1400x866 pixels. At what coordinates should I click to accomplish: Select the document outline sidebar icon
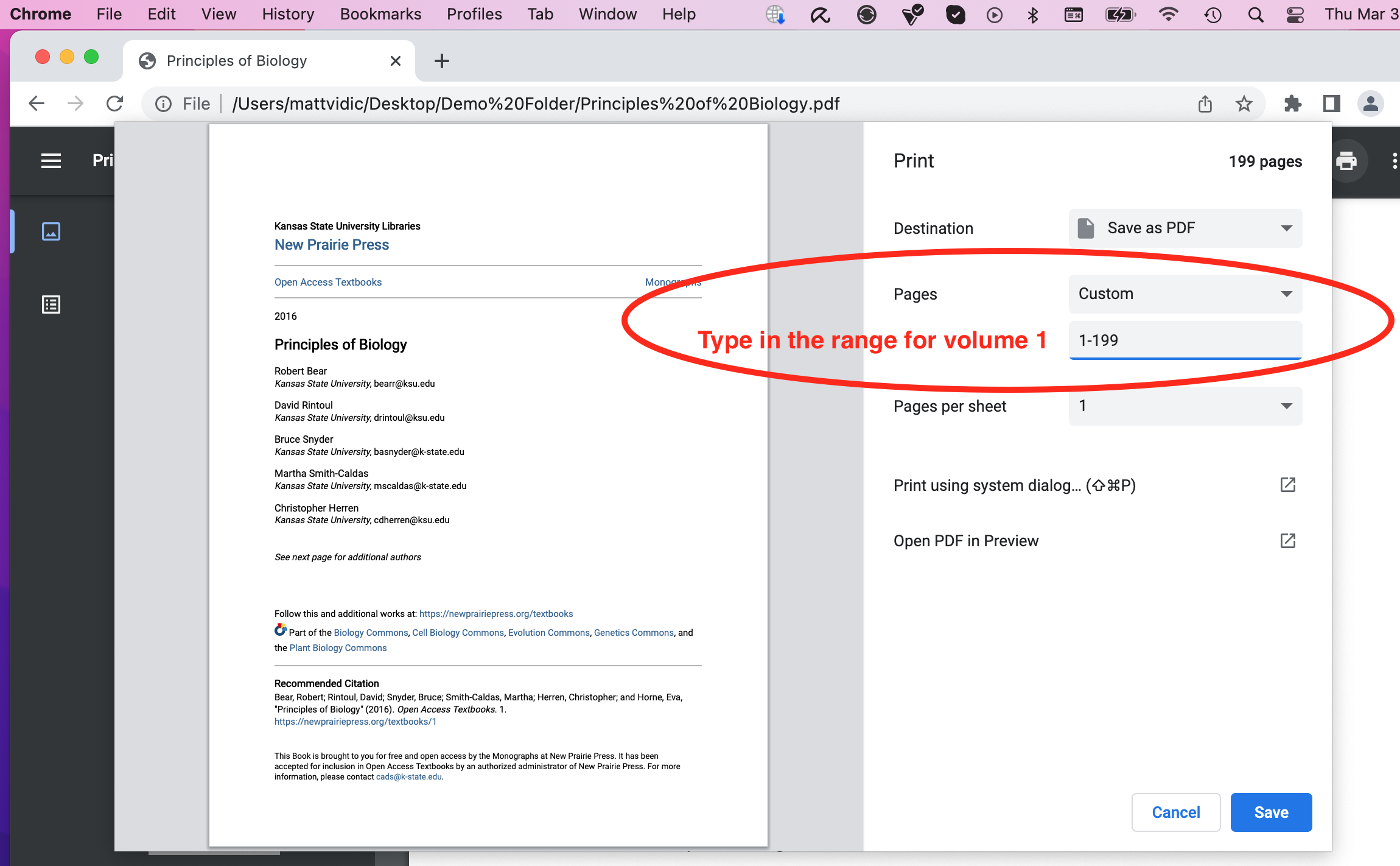[x=51, y=305]
